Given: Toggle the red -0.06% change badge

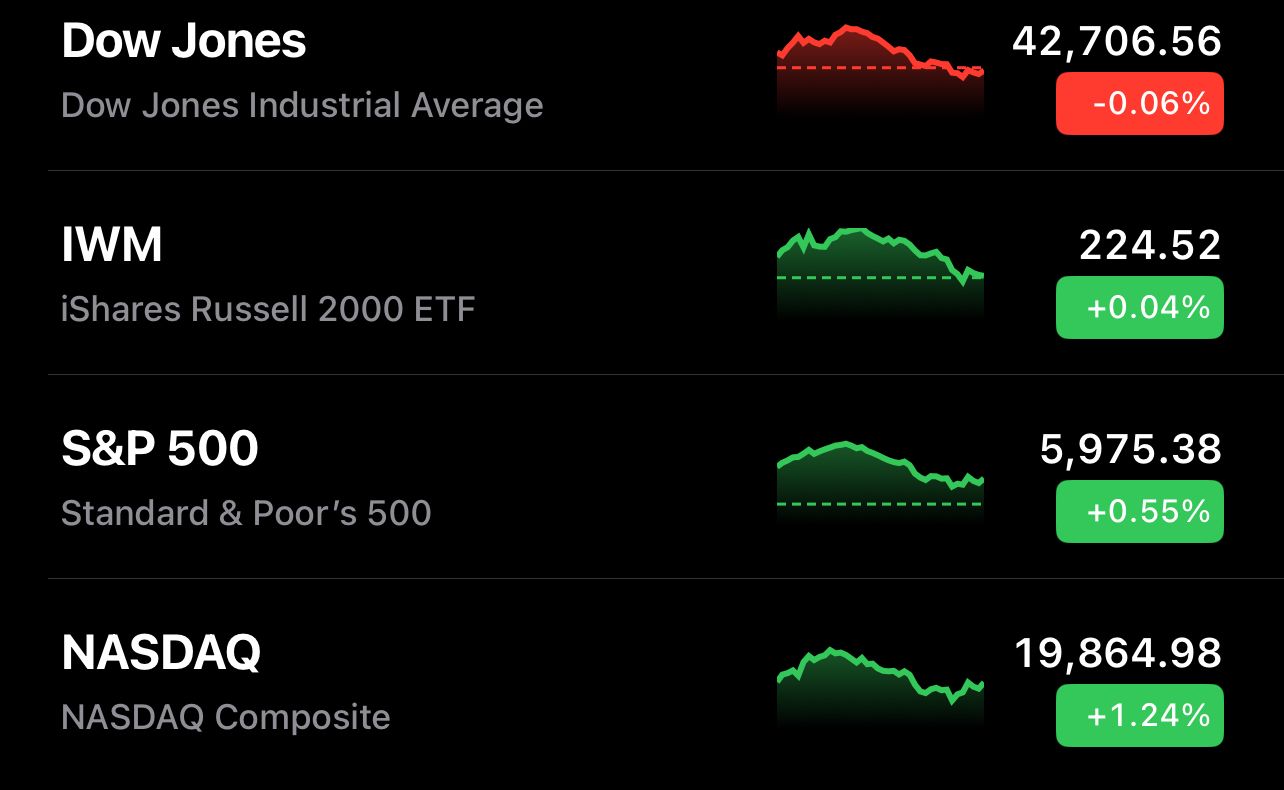Looking at the screenshot, I should tap(1140, 103).
